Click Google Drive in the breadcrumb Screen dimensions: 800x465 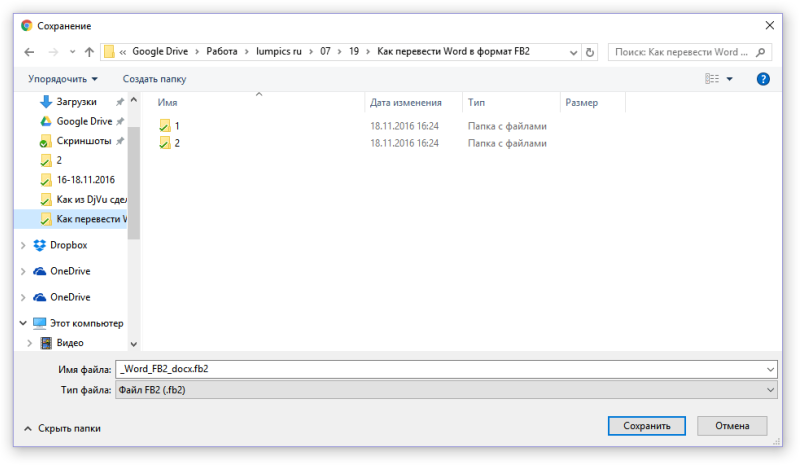pyautogui.click(x=160, y=52)
